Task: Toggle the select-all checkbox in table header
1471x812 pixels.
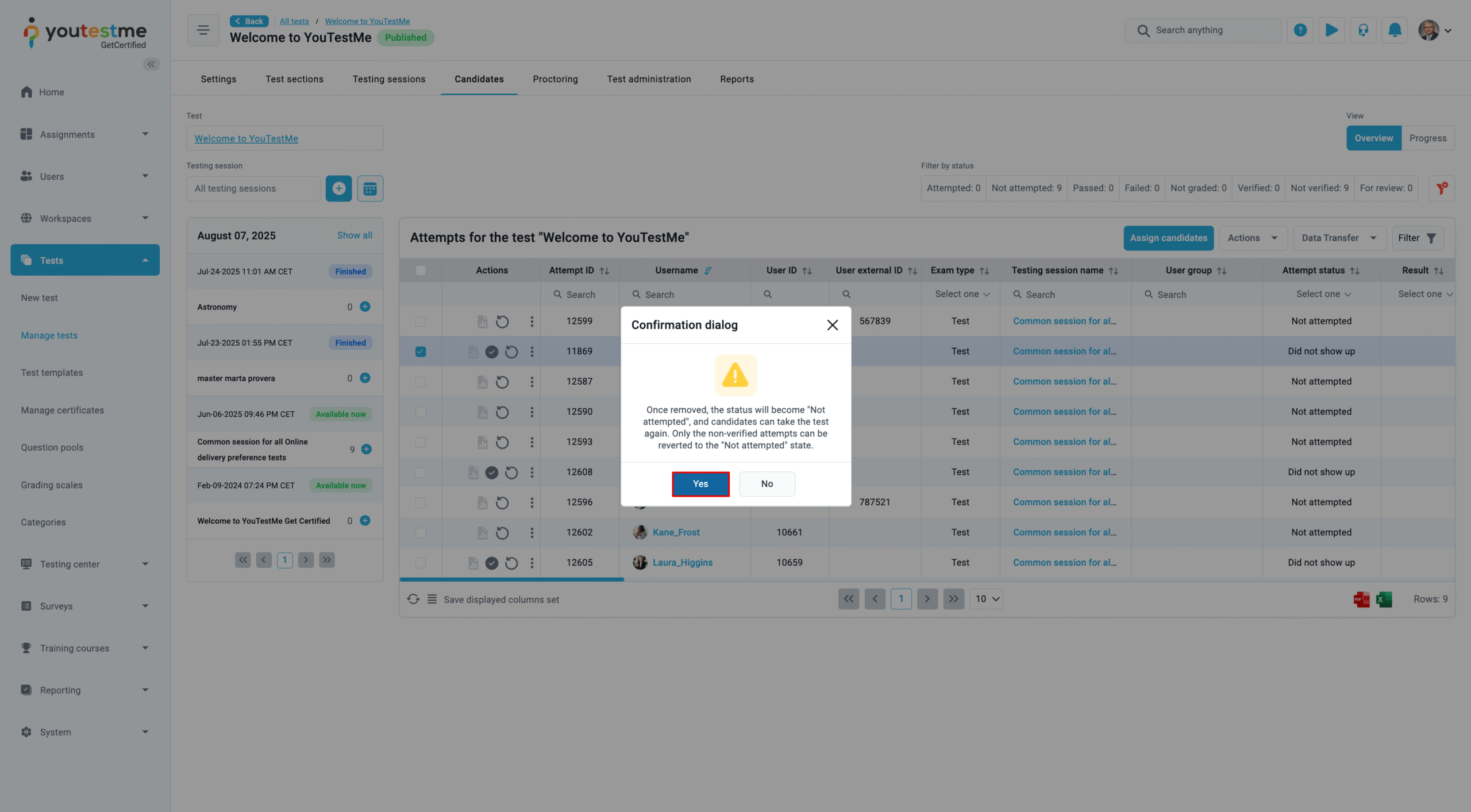Action: coord(421,270)
